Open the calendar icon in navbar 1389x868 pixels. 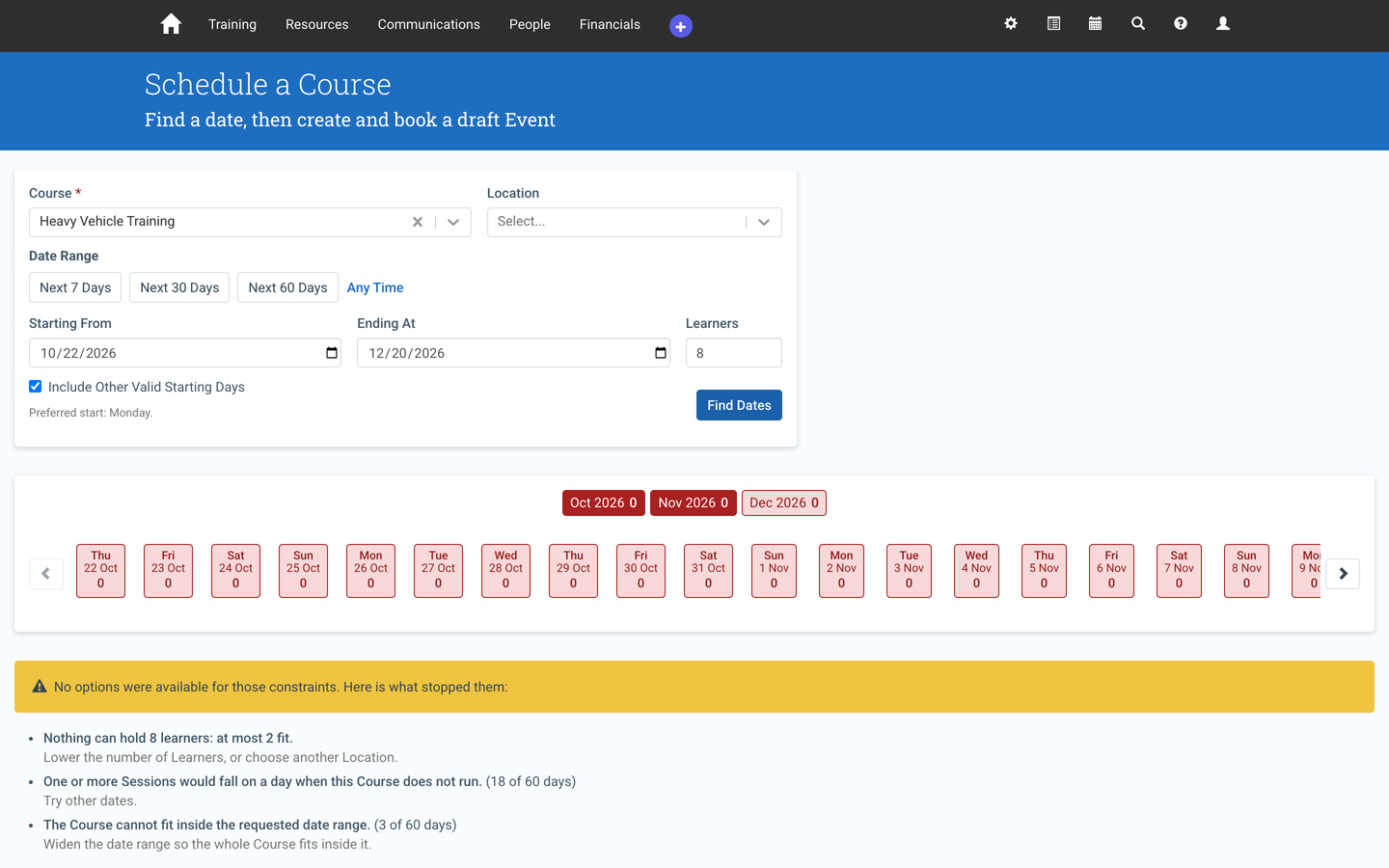point(1095,23)
